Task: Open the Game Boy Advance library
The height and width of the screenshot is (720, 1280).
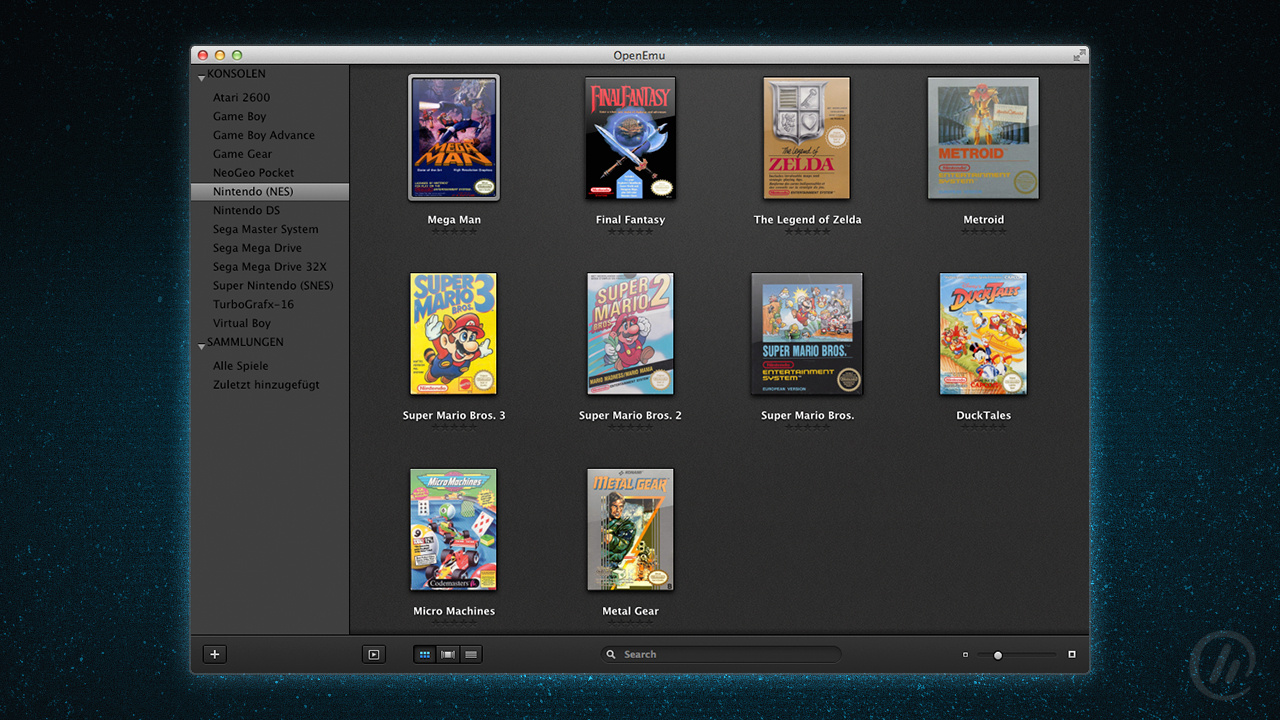Action: (x=263, y=135)
